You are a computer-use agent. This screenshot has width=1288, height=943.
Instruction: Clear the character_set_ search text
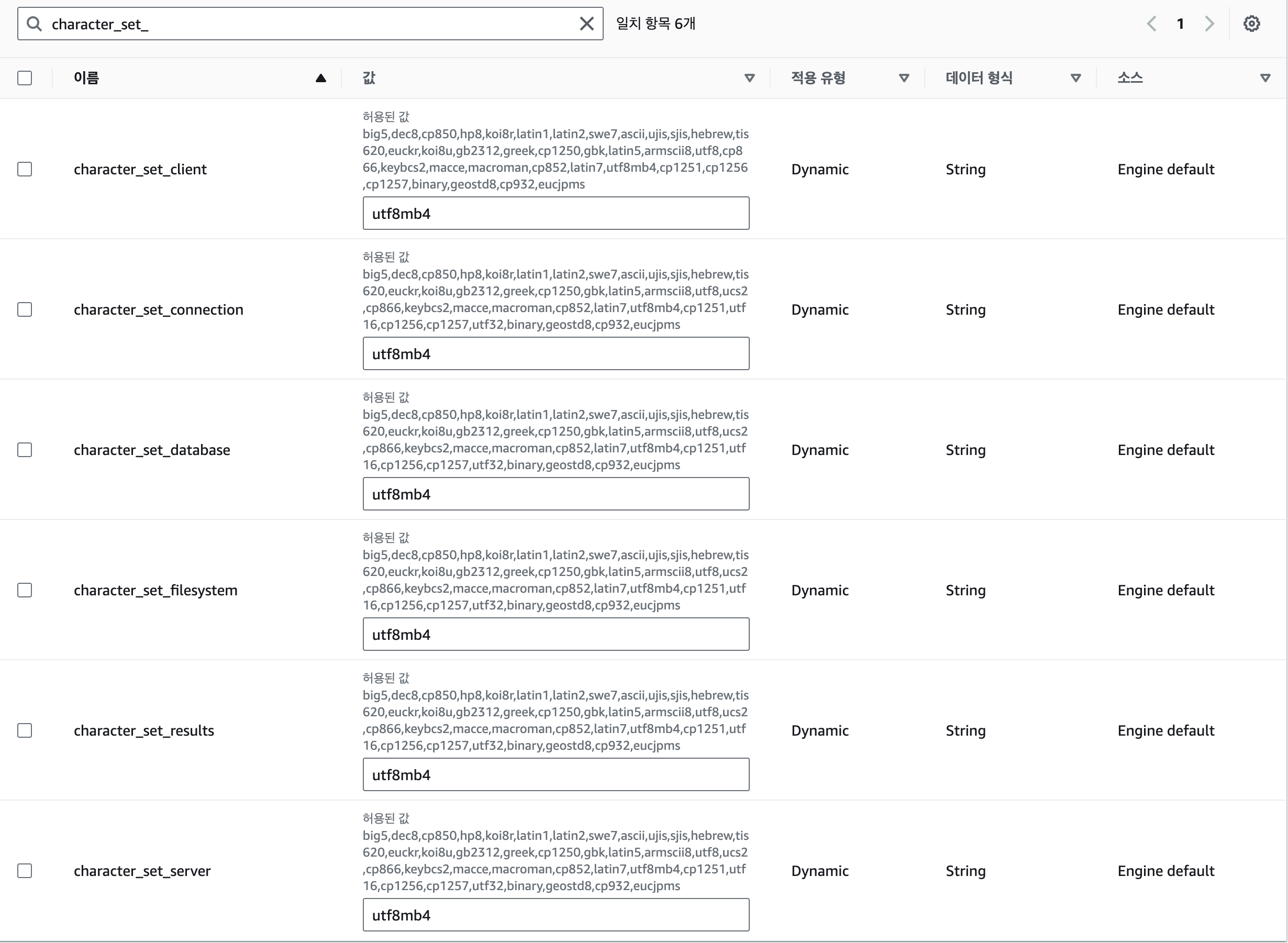click(x=586, y=24)
